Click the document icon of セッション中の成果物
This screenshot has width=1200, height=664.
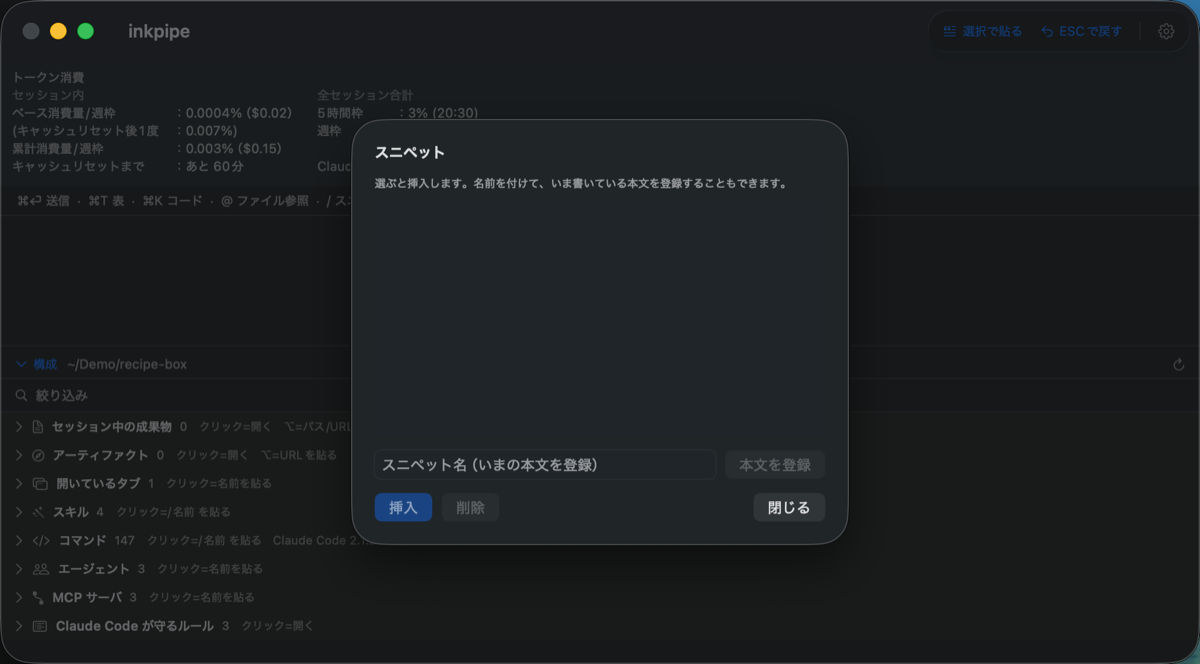(x=38, y=427)
